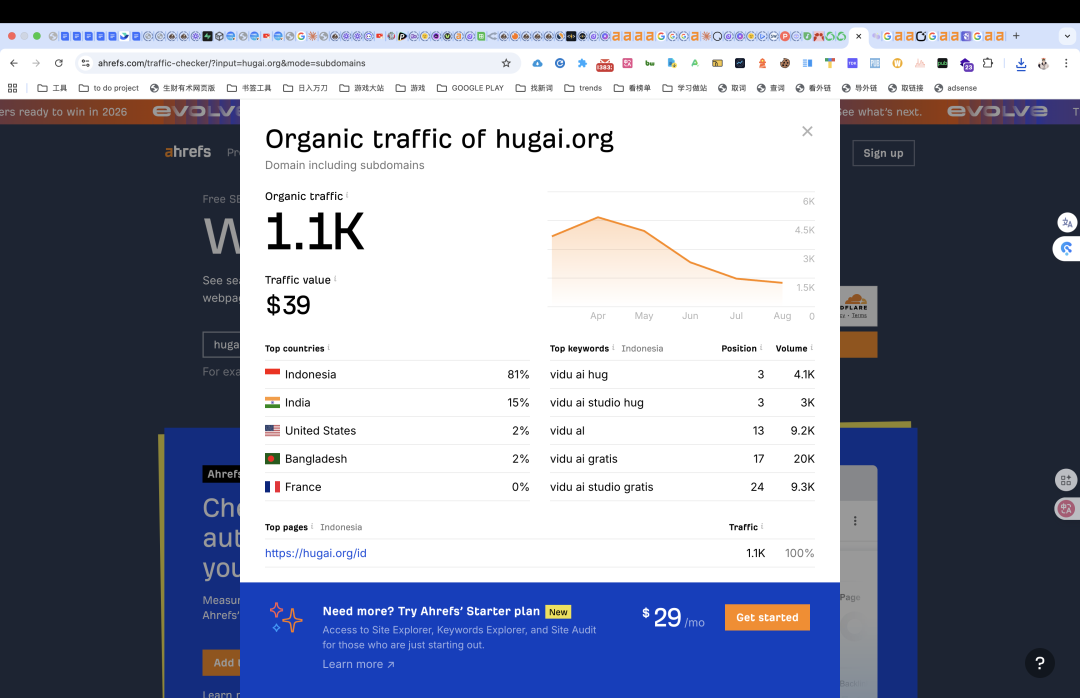Screen dimensions: 1080x698
Task: Open the https://hugai.org/id top page link
Action: tap(315, 553)
